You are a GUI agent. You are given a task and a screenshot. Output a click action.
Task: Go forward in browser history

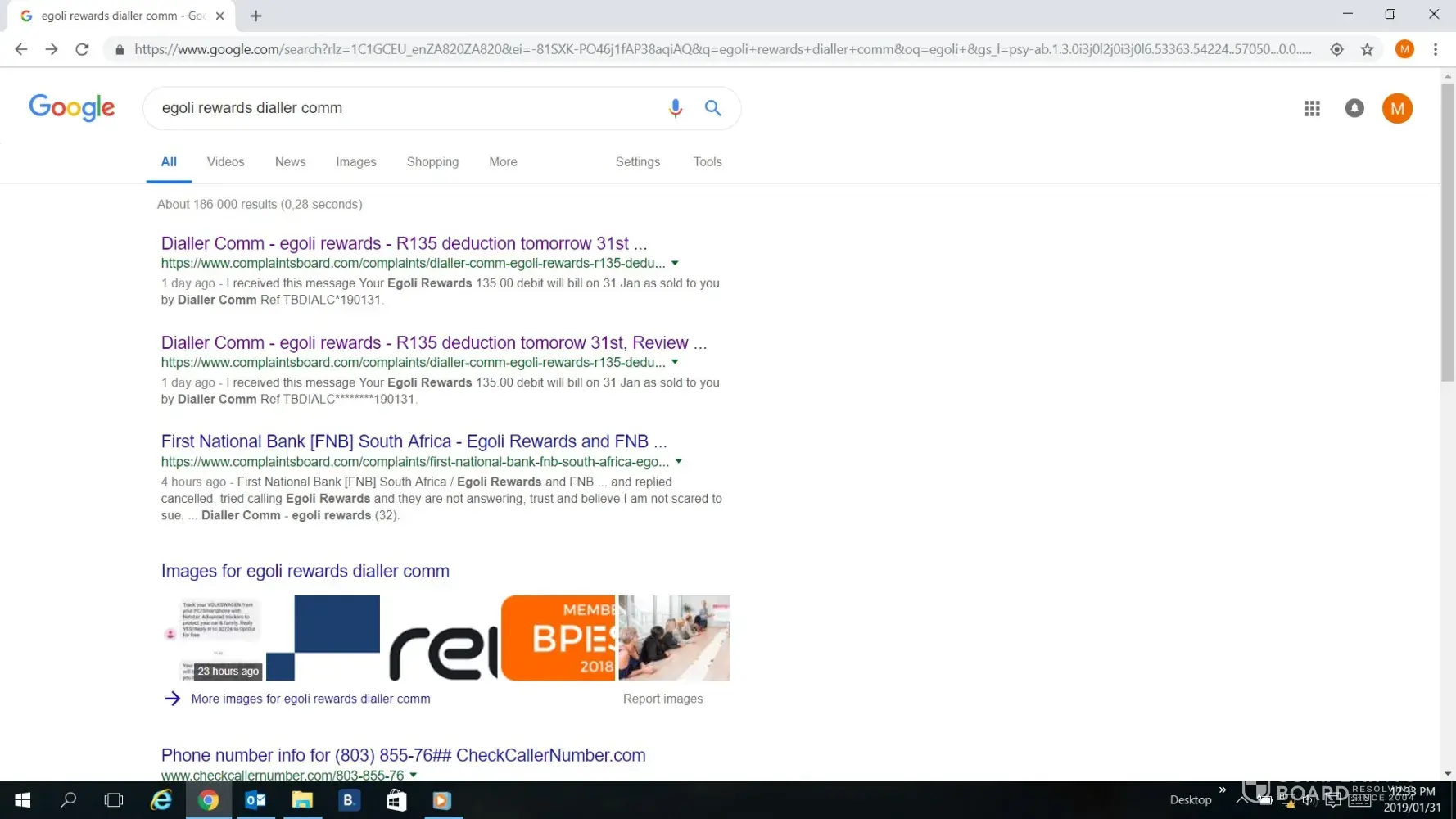pyautogui.click(x=52, y=49)
